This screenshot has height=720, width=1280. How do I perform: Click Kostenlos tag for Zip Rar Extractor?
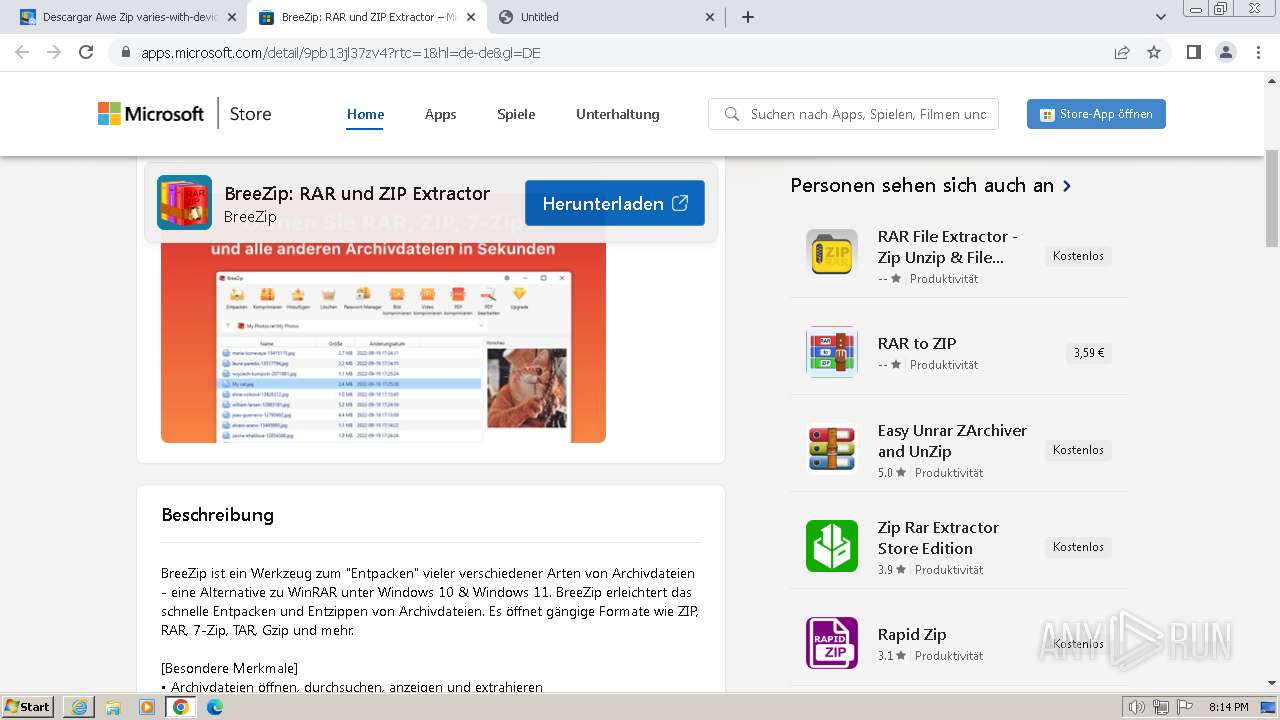pyautogui.click(x=1078, y=547)
